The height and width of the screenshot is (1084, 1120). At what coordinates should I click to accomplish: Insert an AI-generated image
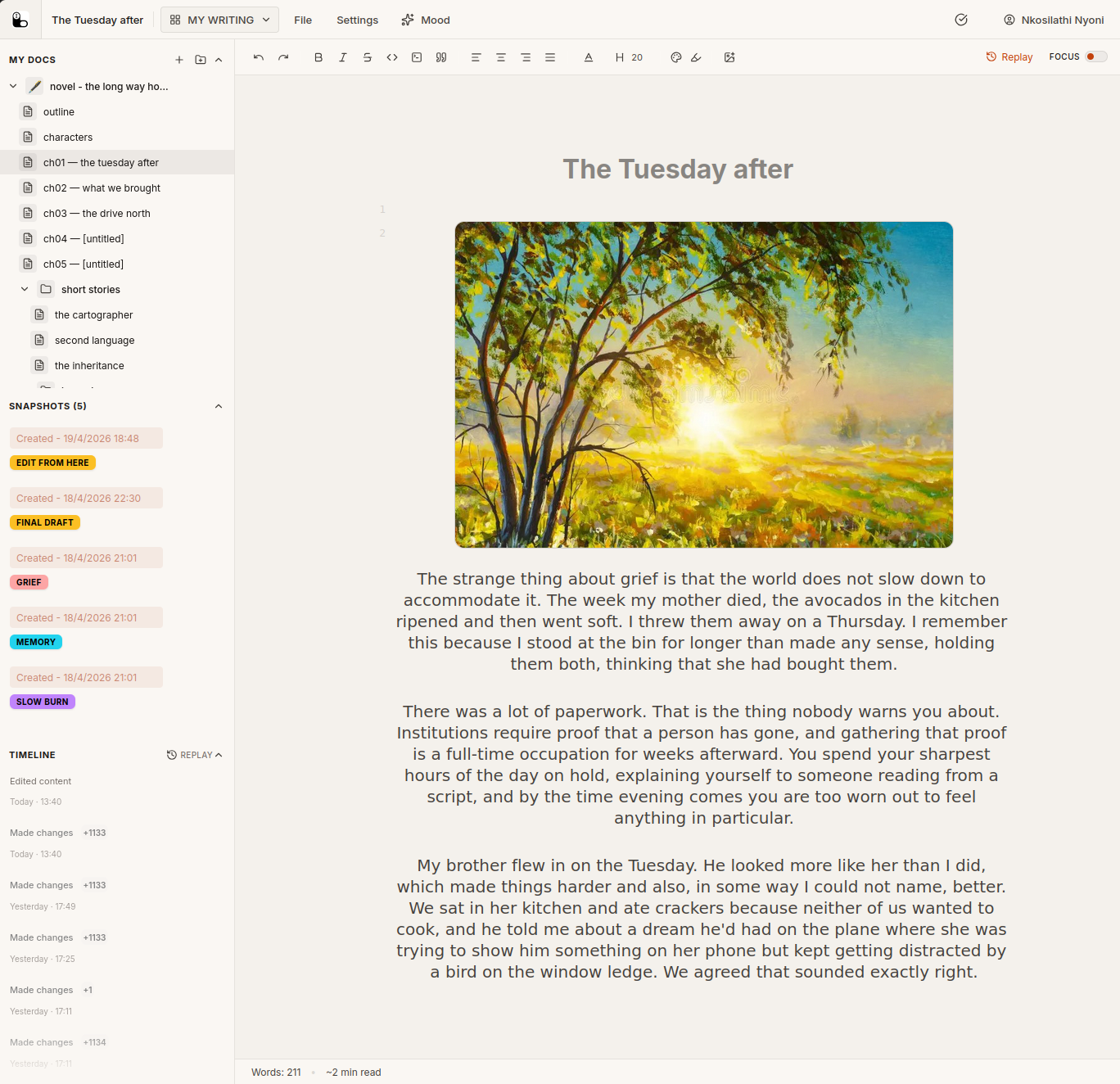point(729,57)
